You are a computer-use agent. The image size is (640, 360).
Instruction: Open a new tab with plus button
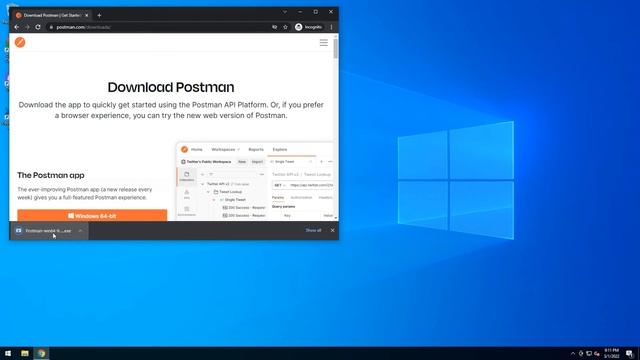coord(99,16)
